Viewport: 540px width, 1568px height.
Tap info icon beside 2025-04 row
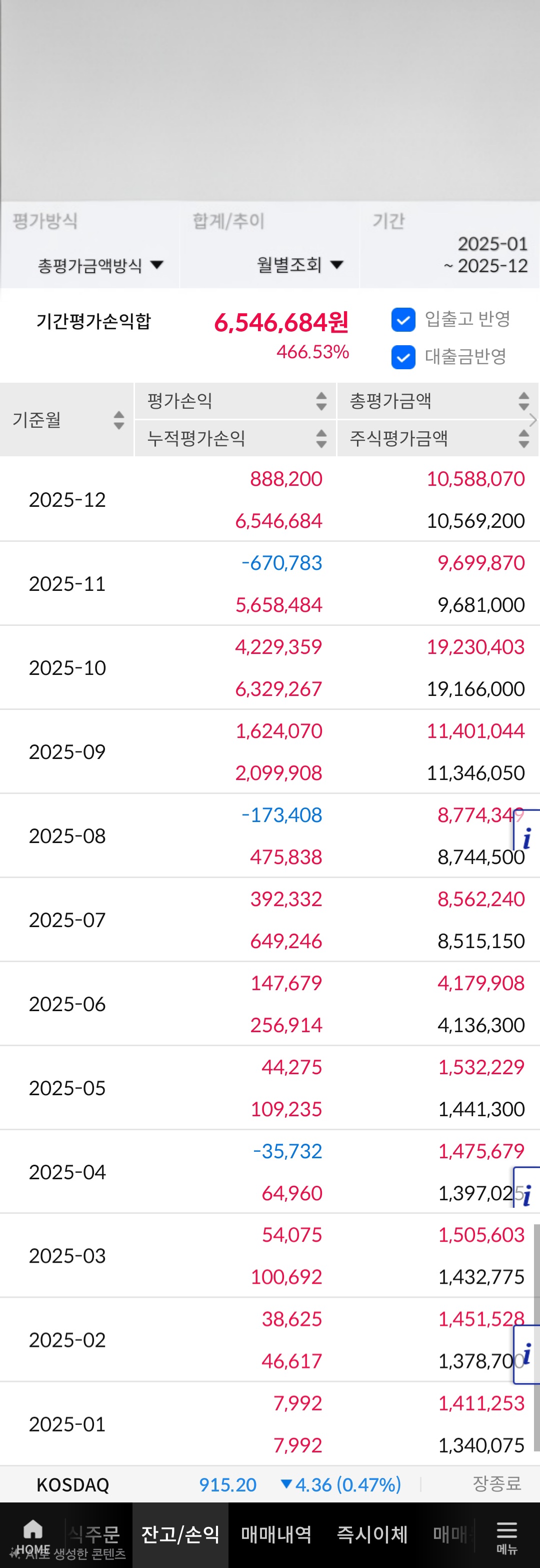point(526,1195)
